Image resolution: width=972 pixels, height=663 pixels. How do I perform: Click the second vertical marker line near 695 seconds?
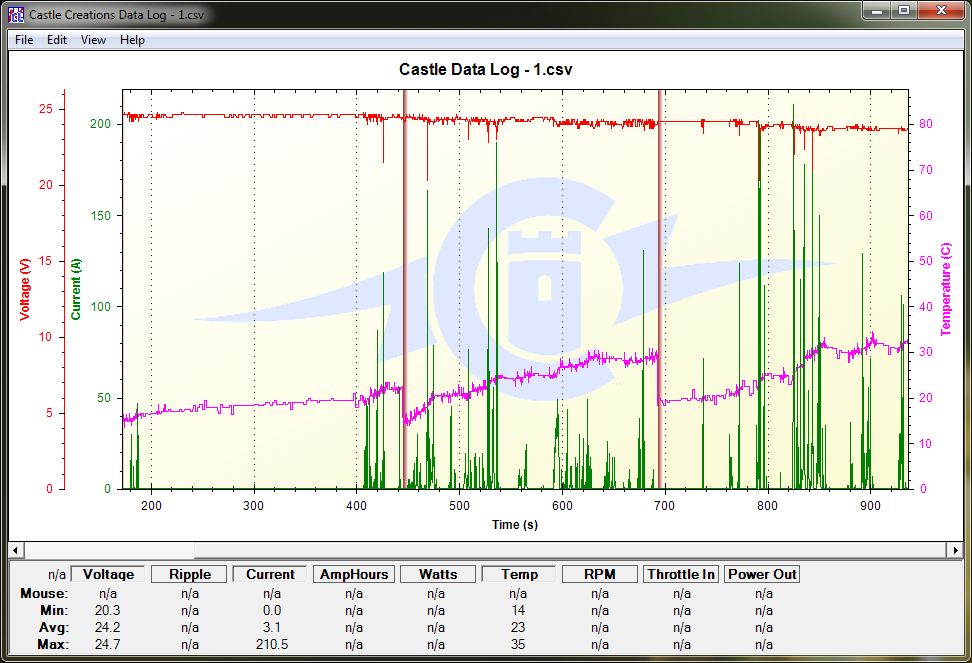(x=660, y=289)
